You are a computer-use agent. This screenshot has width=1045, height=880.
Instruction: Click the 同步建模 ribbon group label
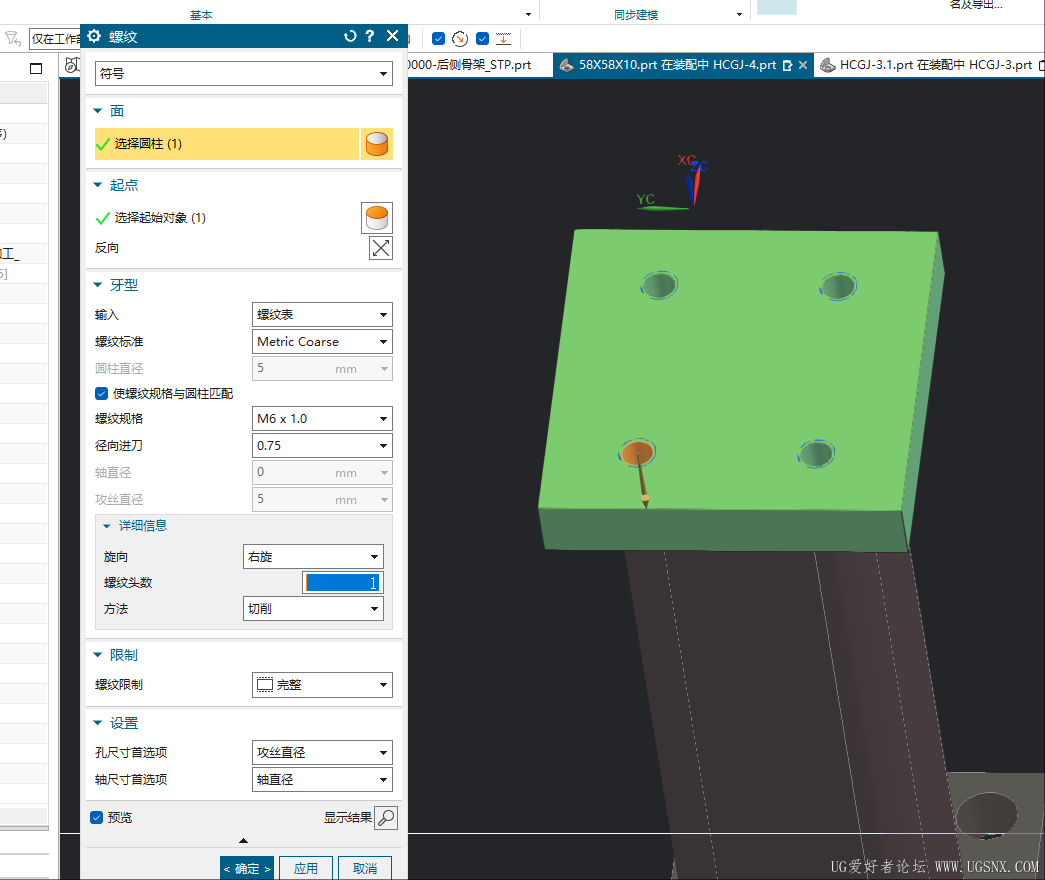(x=636, y=15)
